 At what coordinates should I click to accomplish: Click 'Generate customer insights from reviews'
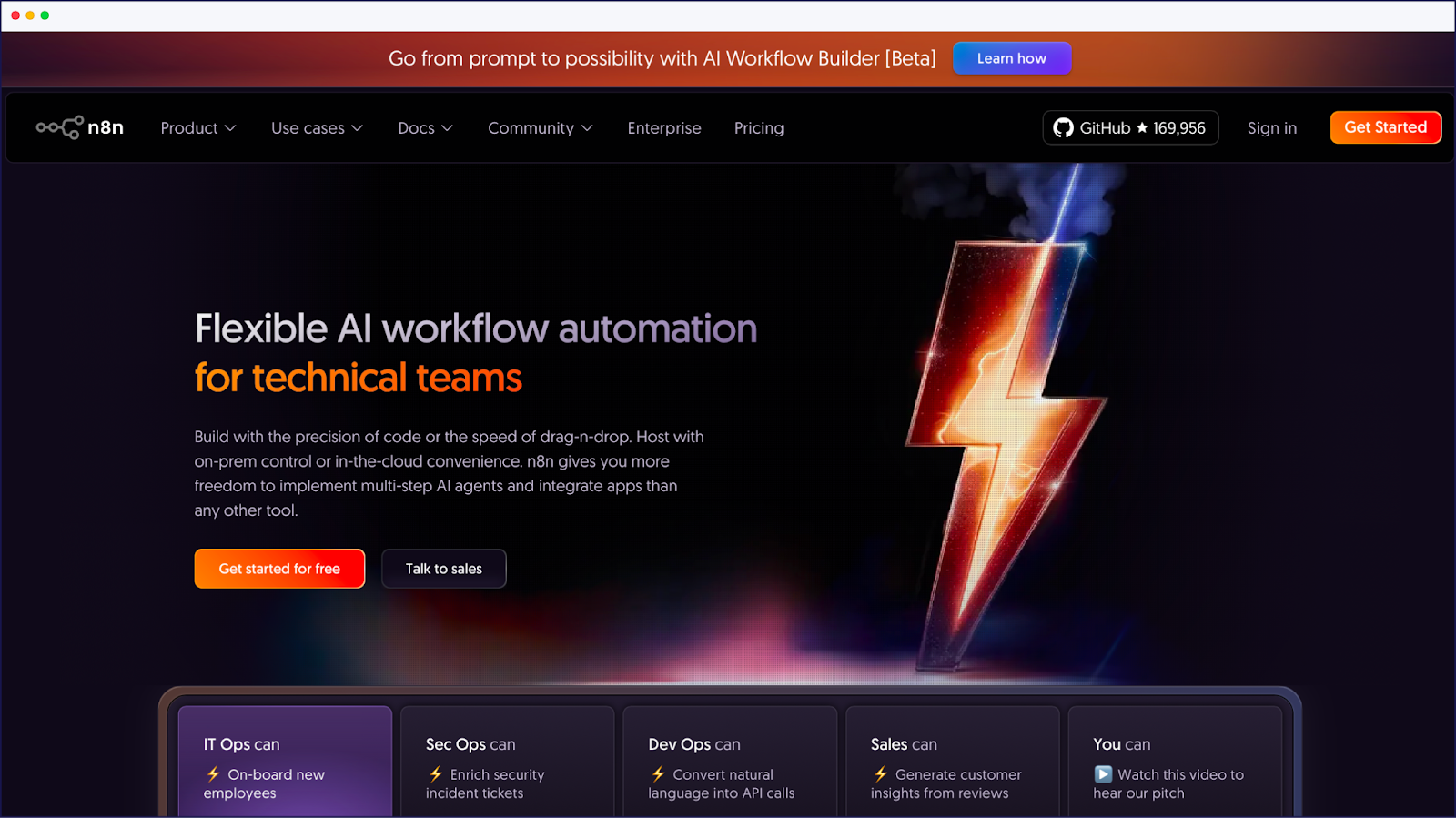[x=946, y=783]
